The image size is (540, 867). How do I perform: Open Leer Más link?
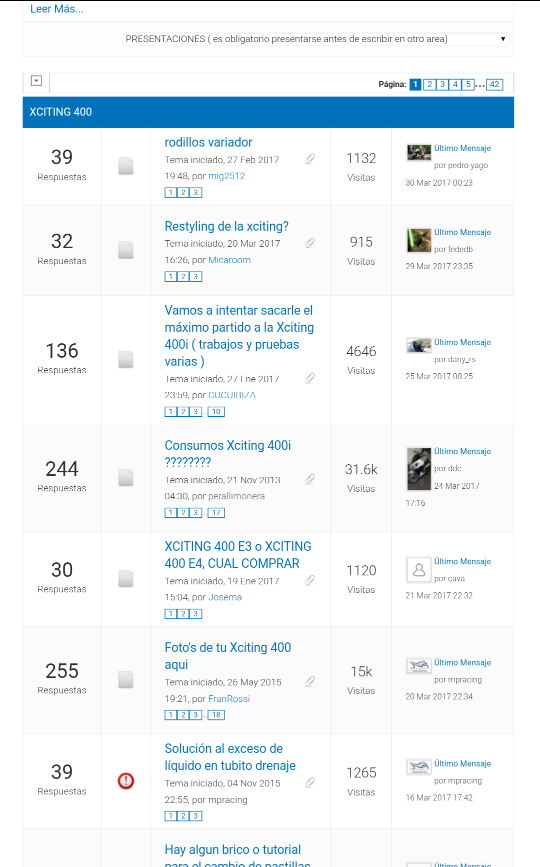pyautogui.click(x=56, y=9)
